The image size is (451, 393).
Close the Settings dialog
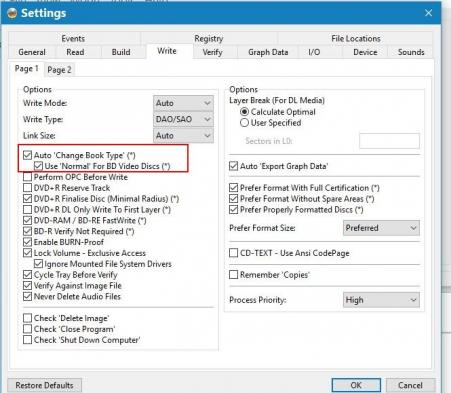point(428,13)
